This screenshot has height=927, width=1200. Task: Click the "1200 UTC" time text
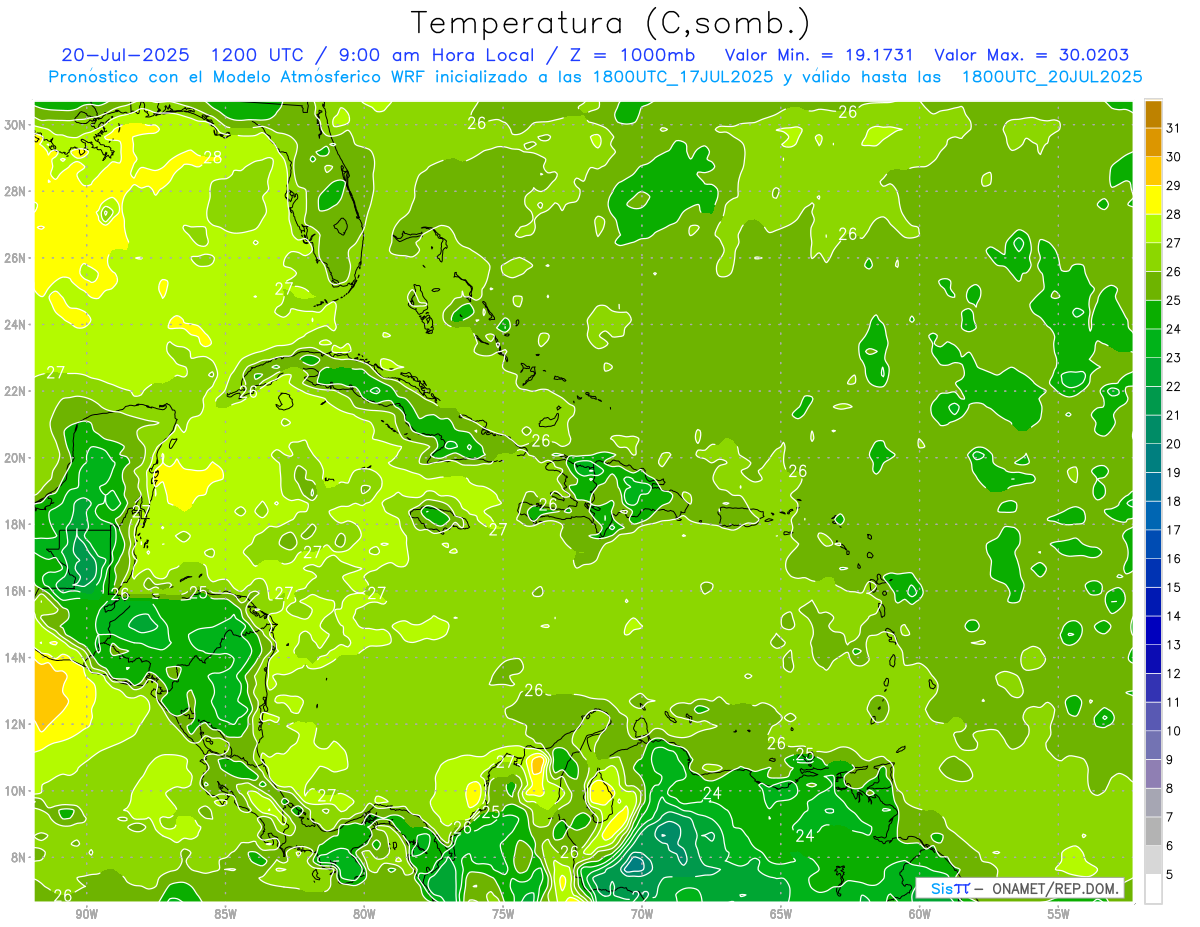point(257,54)
